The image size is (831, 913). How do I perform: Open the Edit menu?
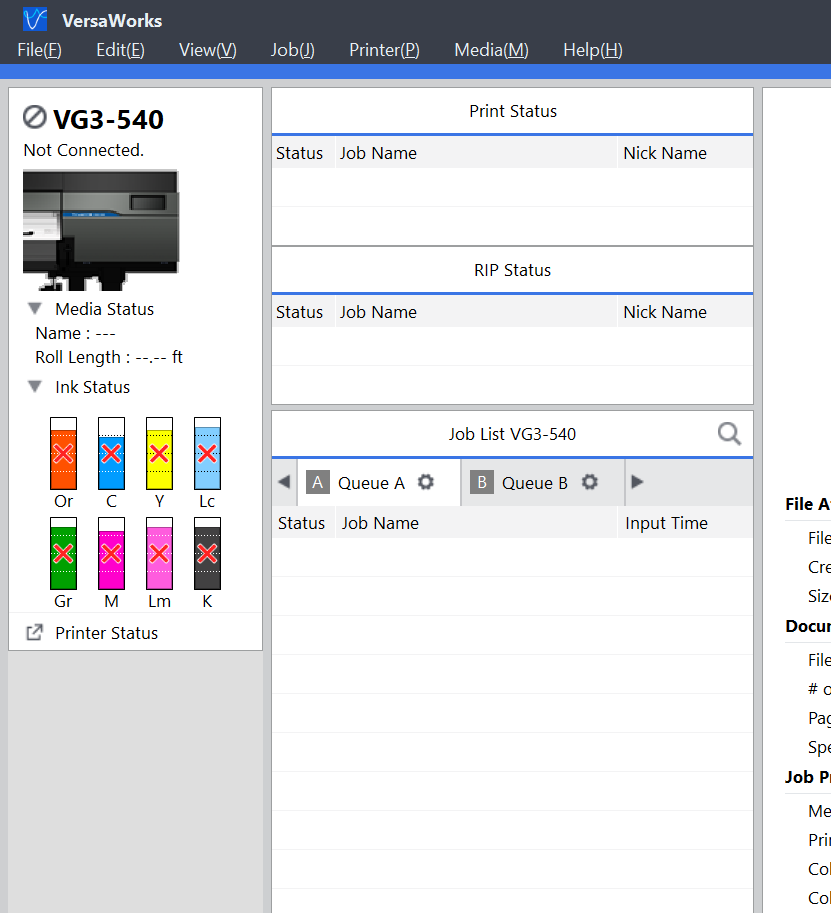(x=121, y=50)
